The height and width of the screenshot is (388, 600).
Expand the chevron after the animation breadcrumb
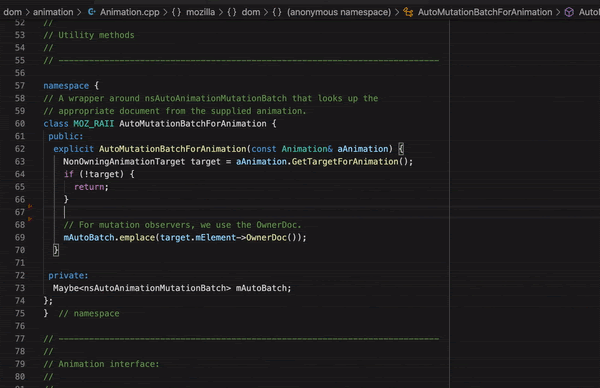79,12
